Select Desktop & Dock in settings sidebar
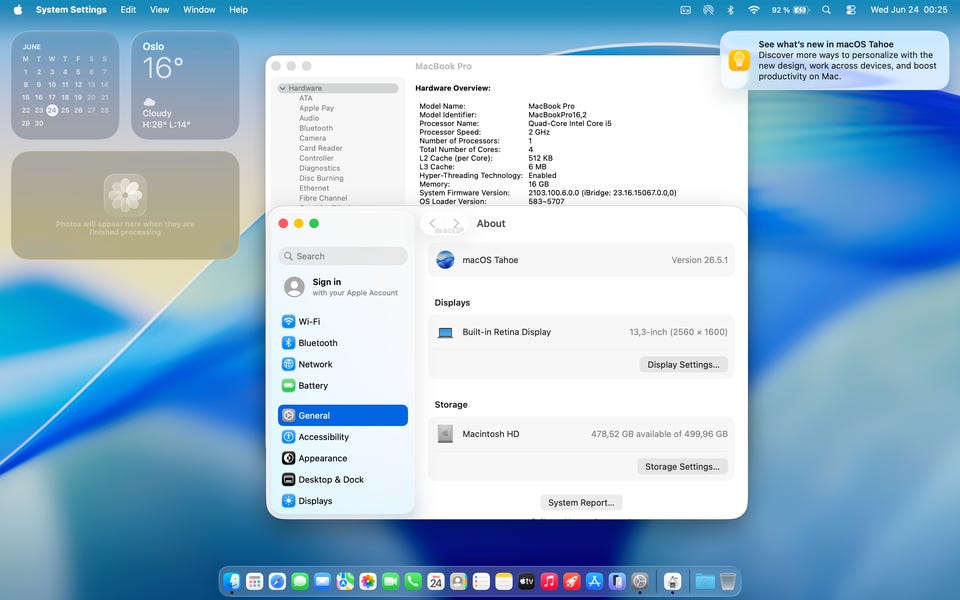960x600 pixels. coord(343,479)
